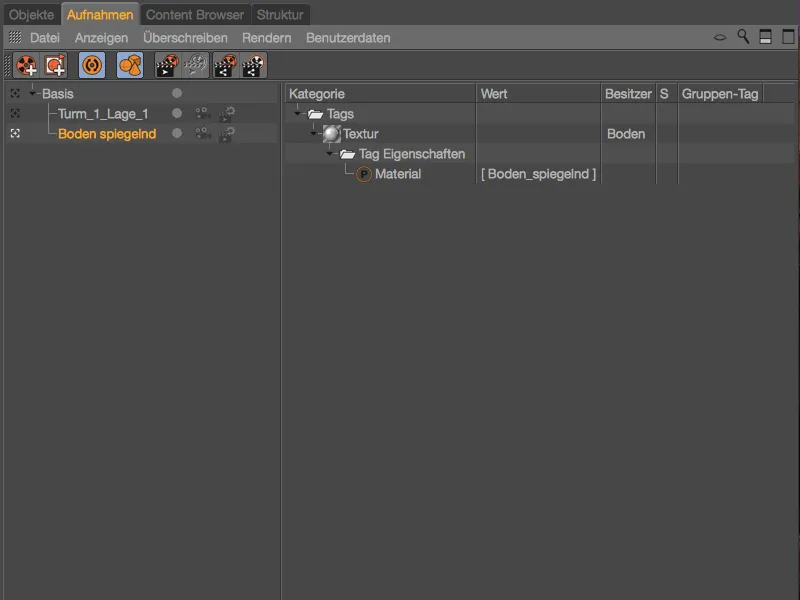Click the last Team Render clapperboard icon

click(254, 65)
